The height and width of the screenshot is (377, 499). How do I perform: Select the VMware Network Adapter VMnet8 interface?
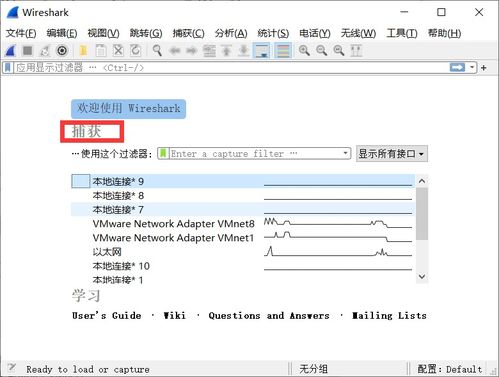point(243,223)
